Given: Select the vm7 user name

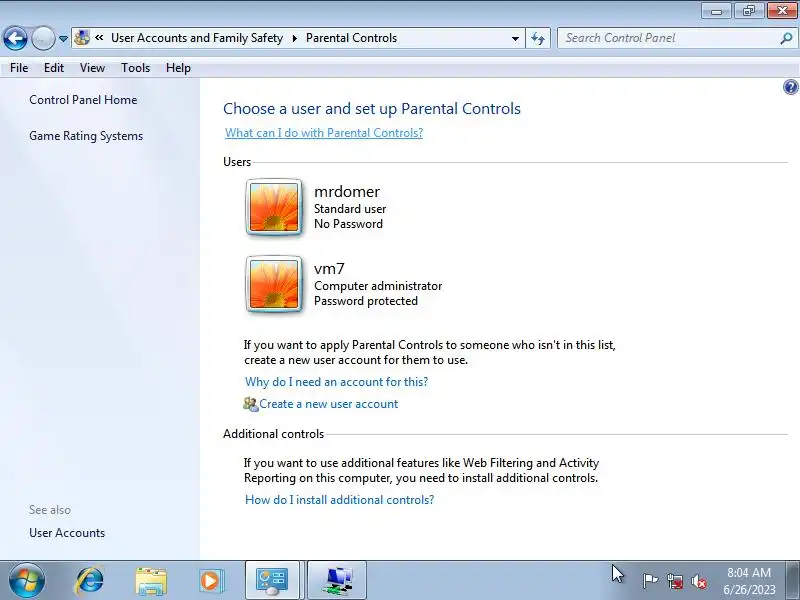Looking at the screenshot, I should pos(329,269).
